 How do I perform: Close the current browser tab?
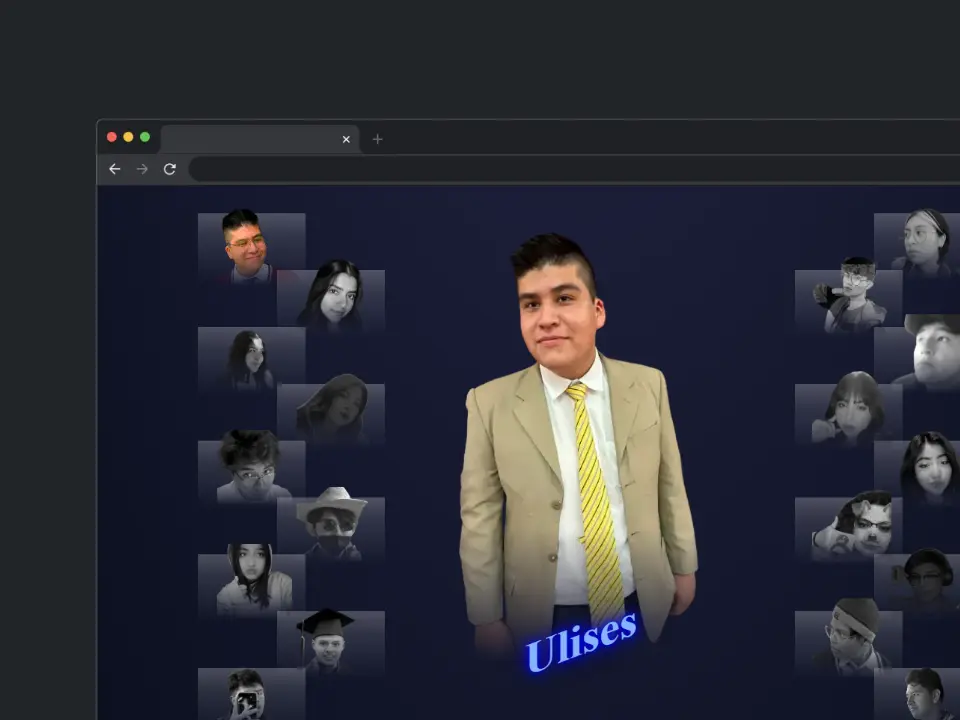tap(346, 139)
